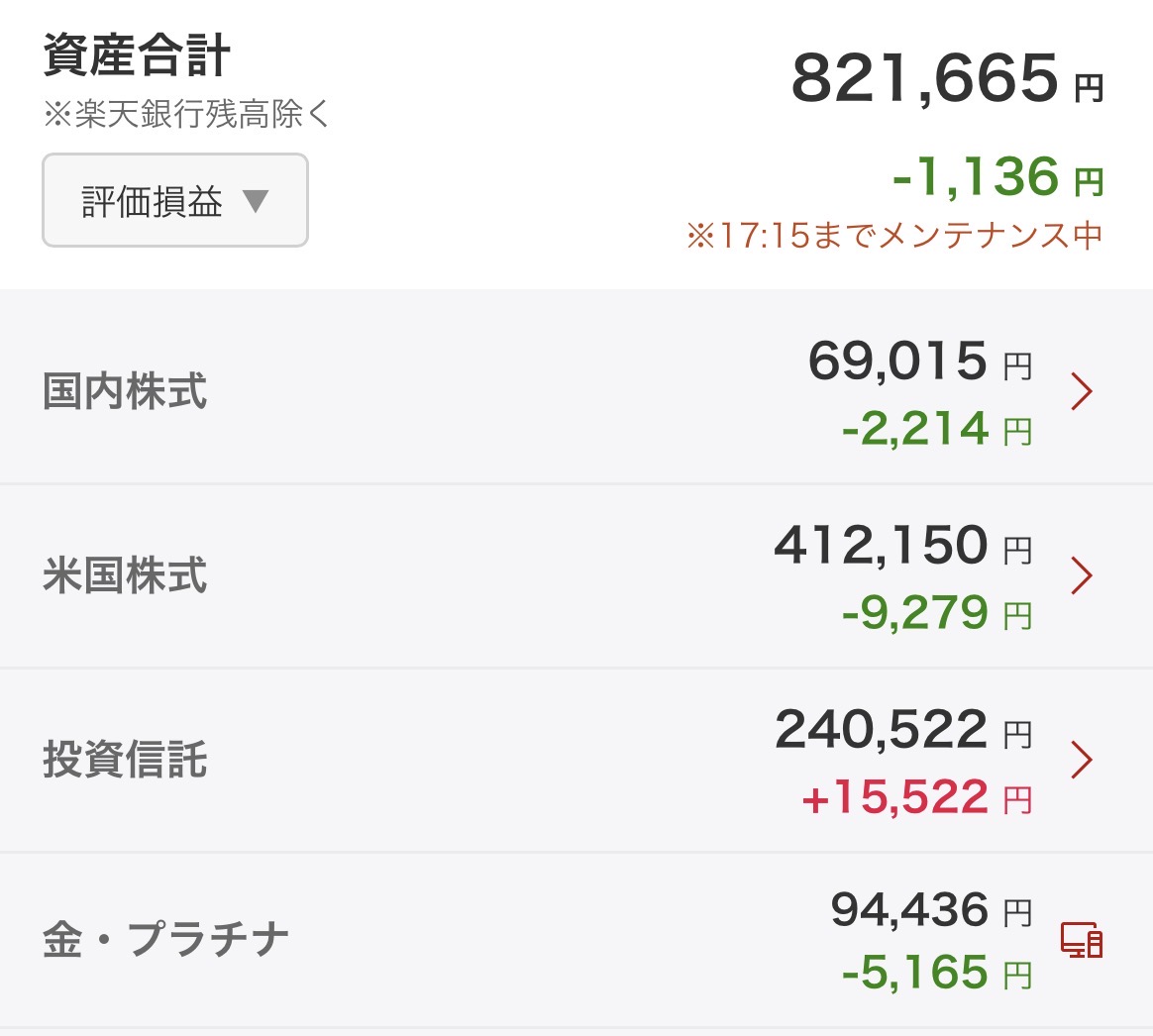Click the 国内株式 valuation 69,015 円

[x=919, y=361]
